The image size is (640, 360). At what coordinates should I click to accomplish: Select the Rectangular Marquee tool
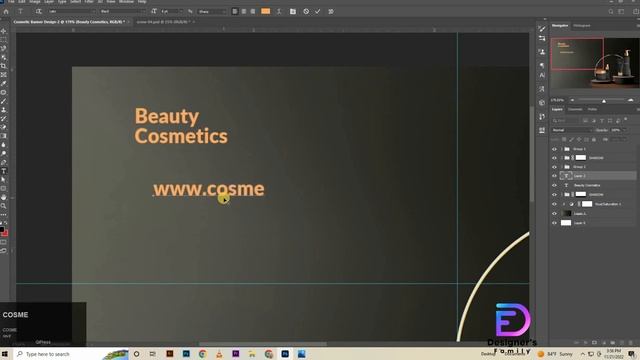pyautogui.click(x=3, y=40)
